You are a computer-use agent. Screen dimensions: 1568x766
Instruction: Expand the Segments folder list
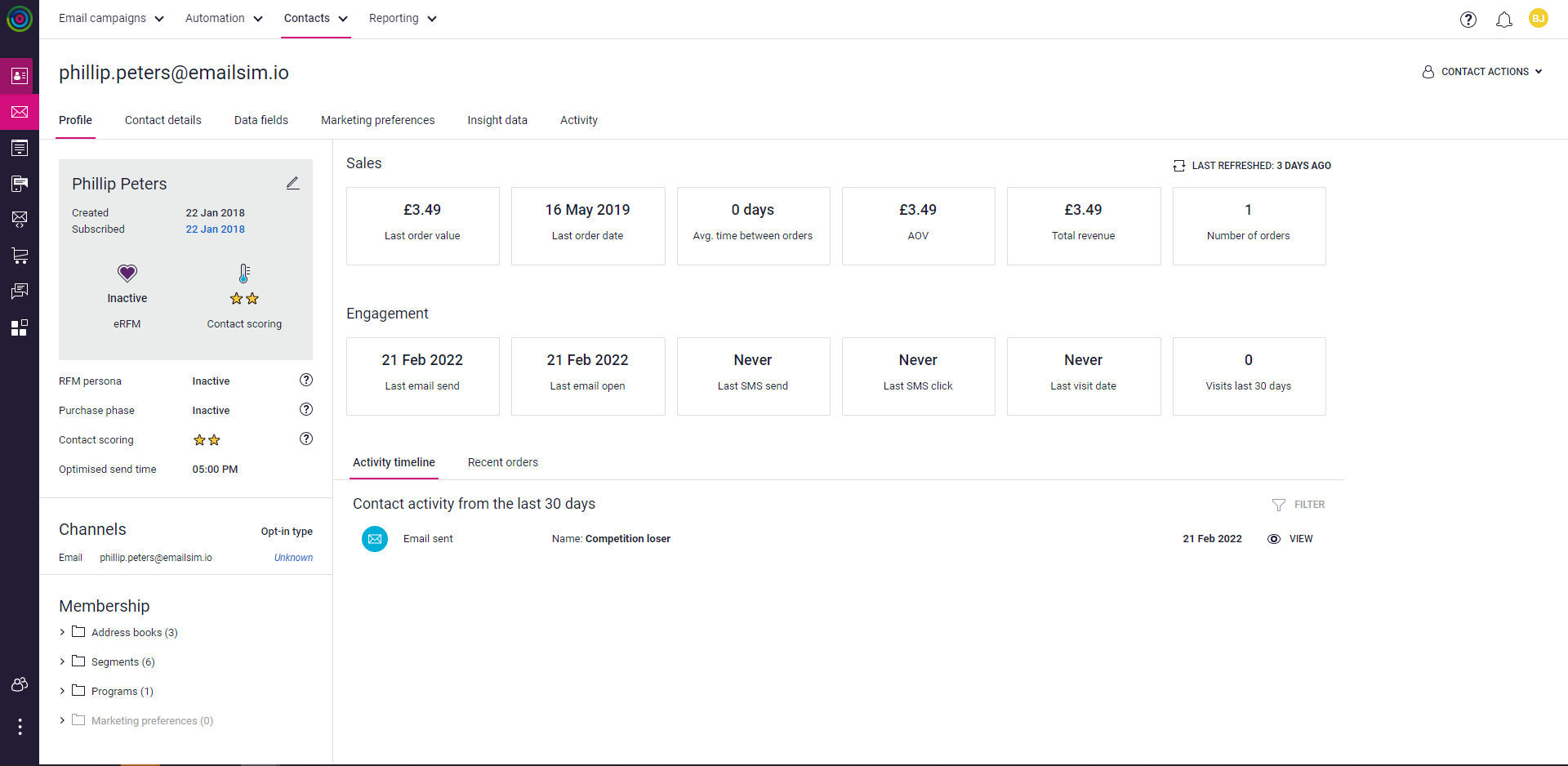(x=61, y=661)
